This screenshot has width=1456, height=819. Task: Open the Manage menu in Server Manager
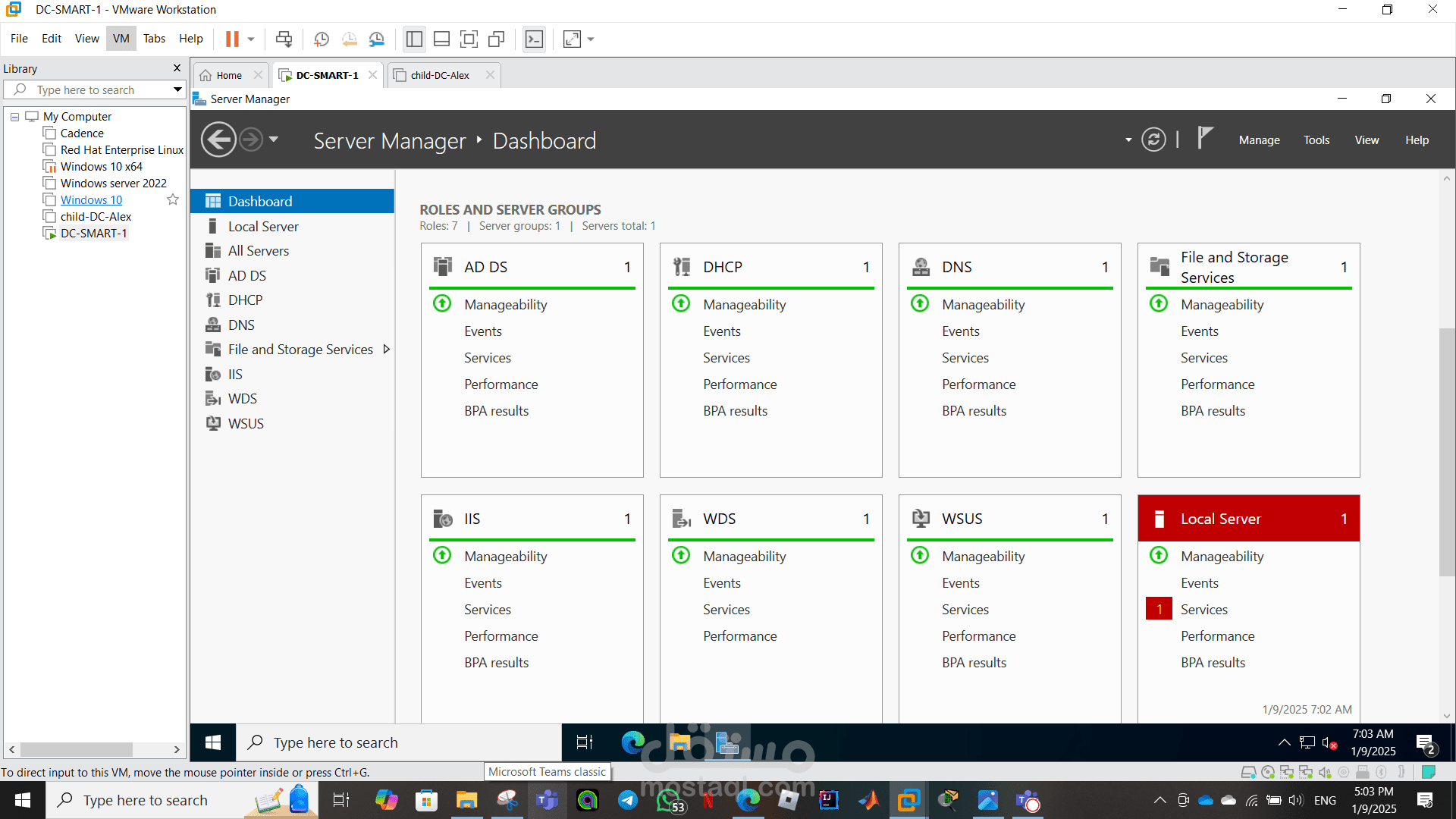click(x=1259, y=140)
